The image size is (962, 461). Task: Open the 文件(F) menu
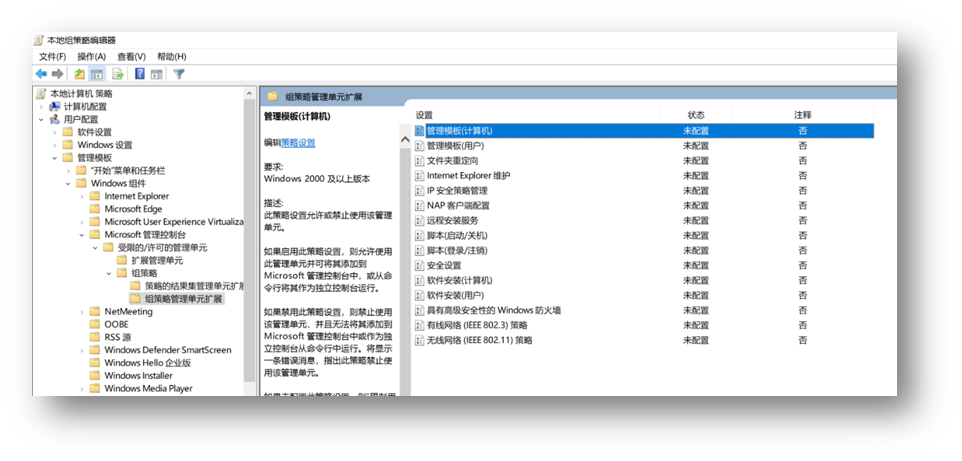click(52, 56)
